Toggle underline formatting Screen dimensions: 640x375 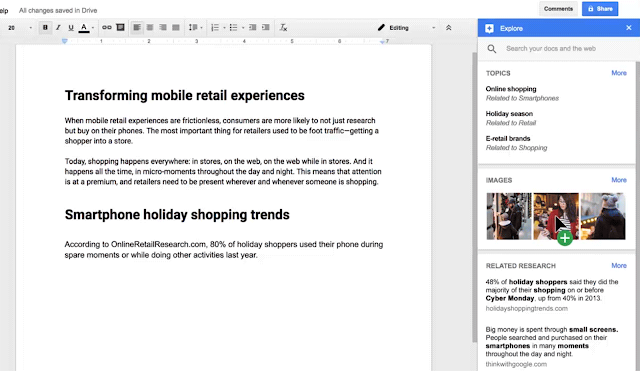tap(71, 27)
